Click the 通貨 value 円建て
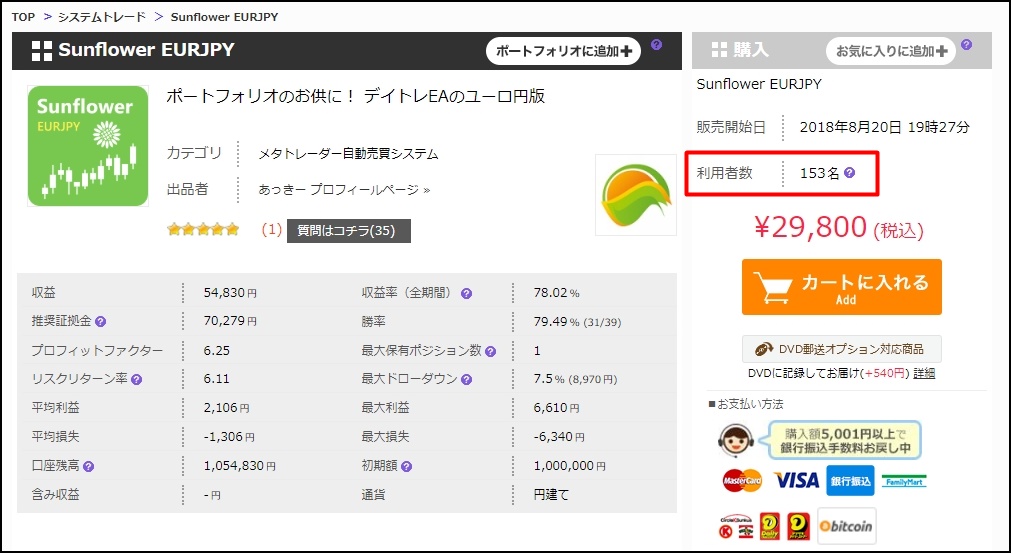Image resolution: width=1011 pixels, height=553 pixels. click(x=551, y=495)
